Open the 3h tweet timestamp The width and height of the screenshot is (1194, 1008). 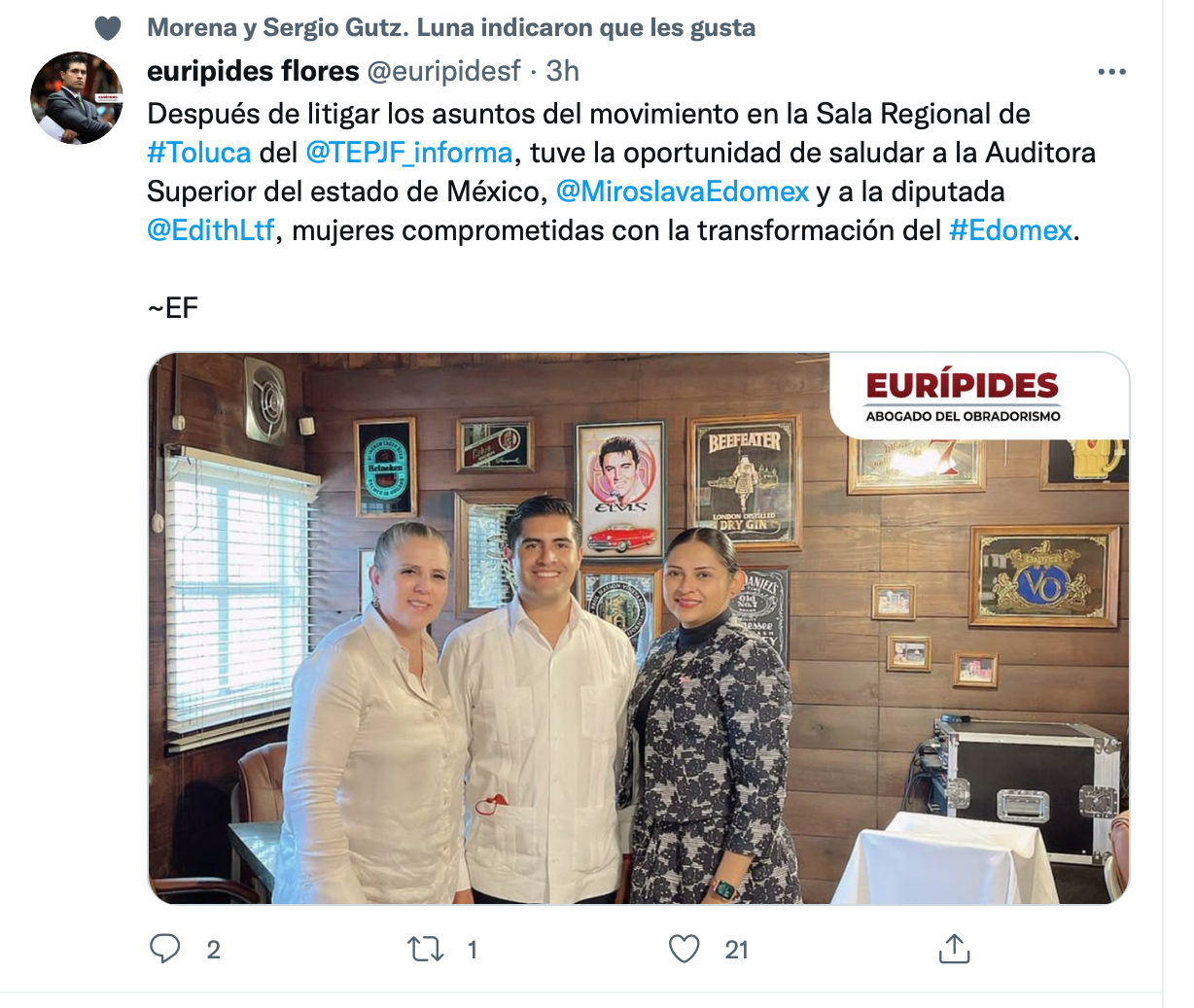[562, 71]
